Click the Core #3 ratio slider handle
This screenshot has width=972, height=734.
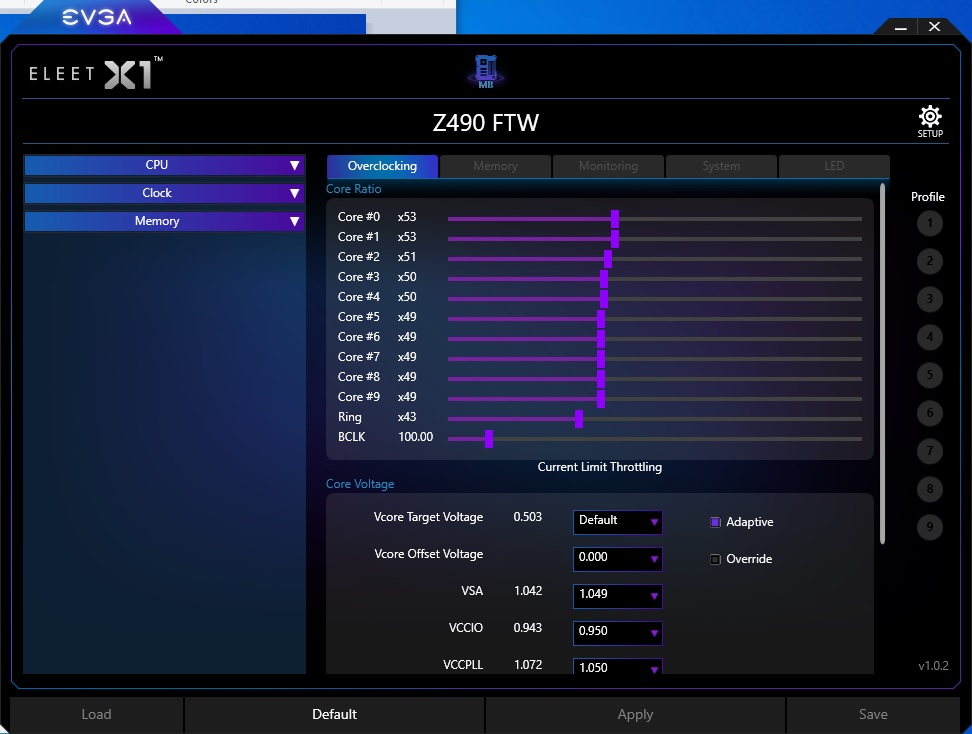coord(604,279)
